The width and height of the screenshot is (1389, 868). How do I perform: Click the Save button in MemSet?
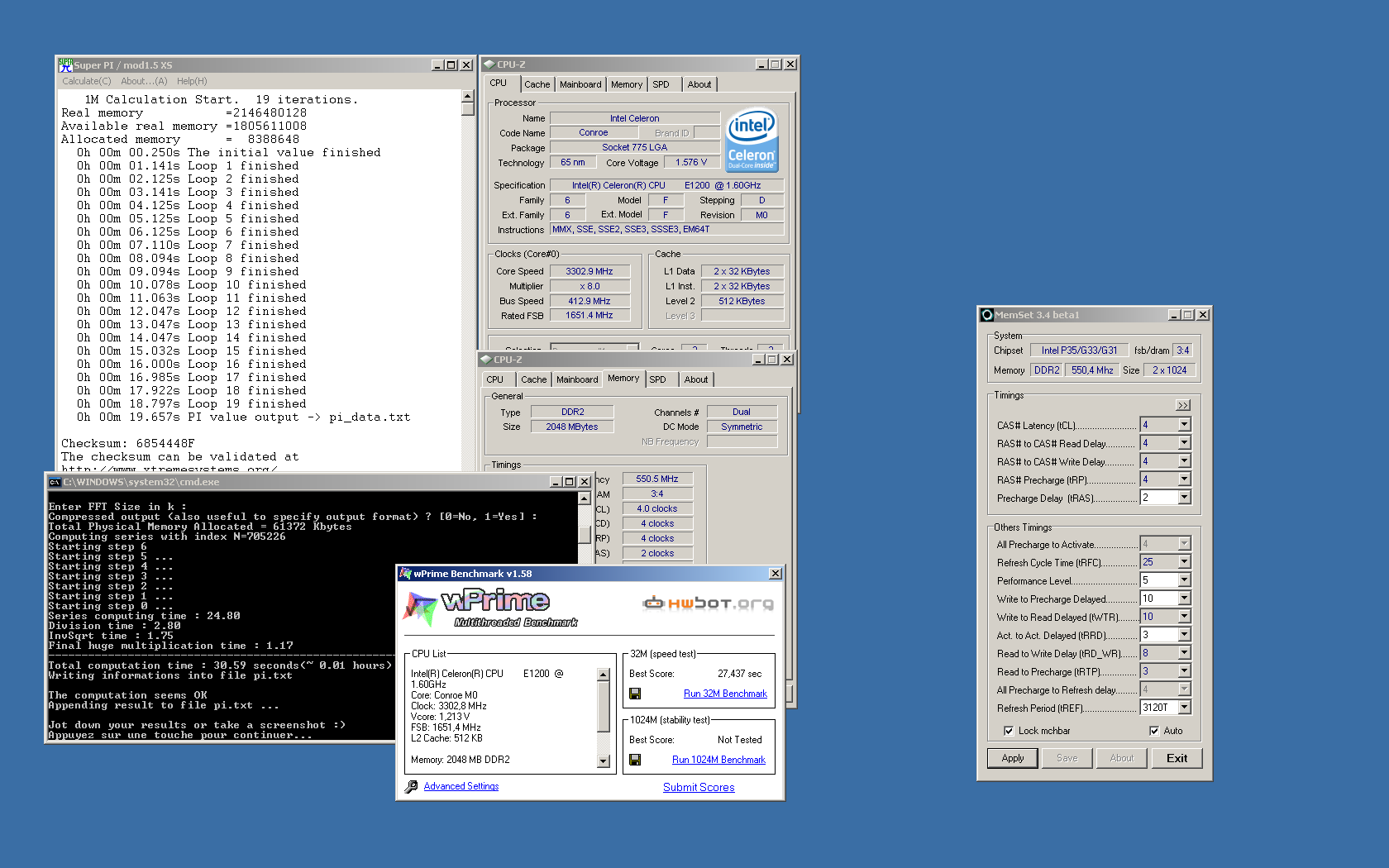(1067, 758)
